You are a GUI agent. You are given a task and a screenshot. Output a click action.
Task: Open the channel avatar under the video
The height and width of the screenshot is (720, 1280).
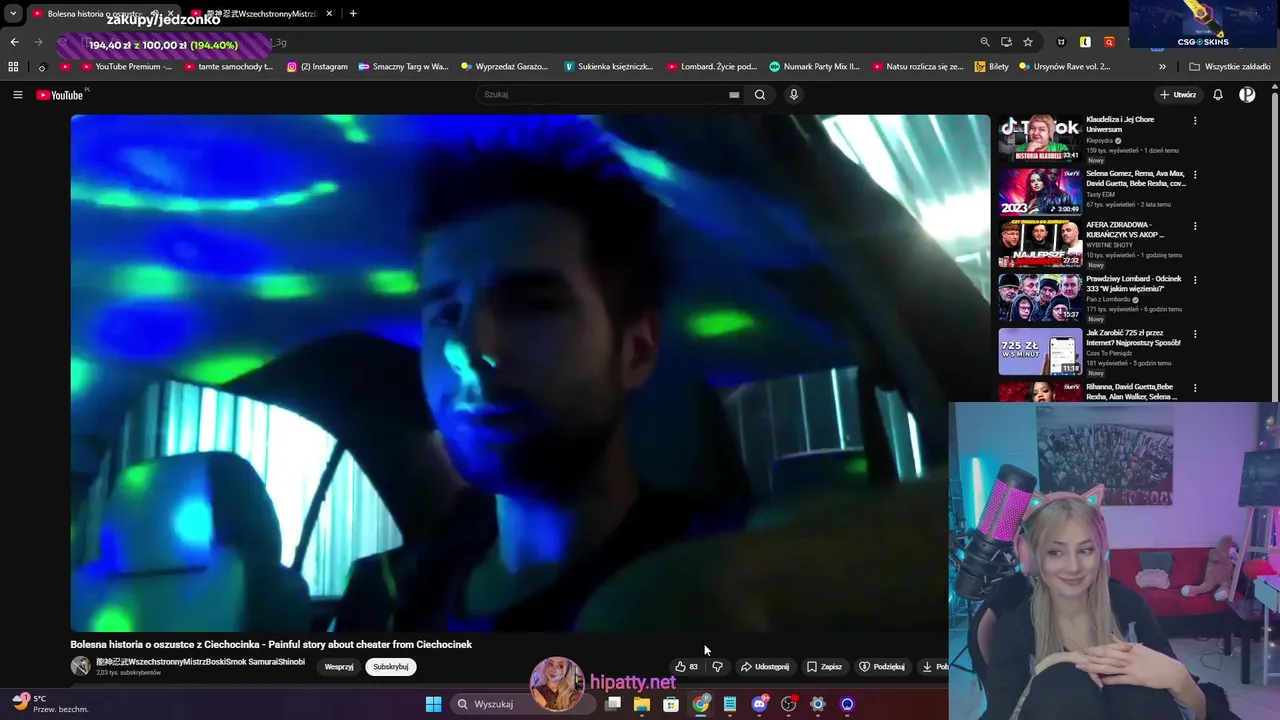tap(80, 666)
